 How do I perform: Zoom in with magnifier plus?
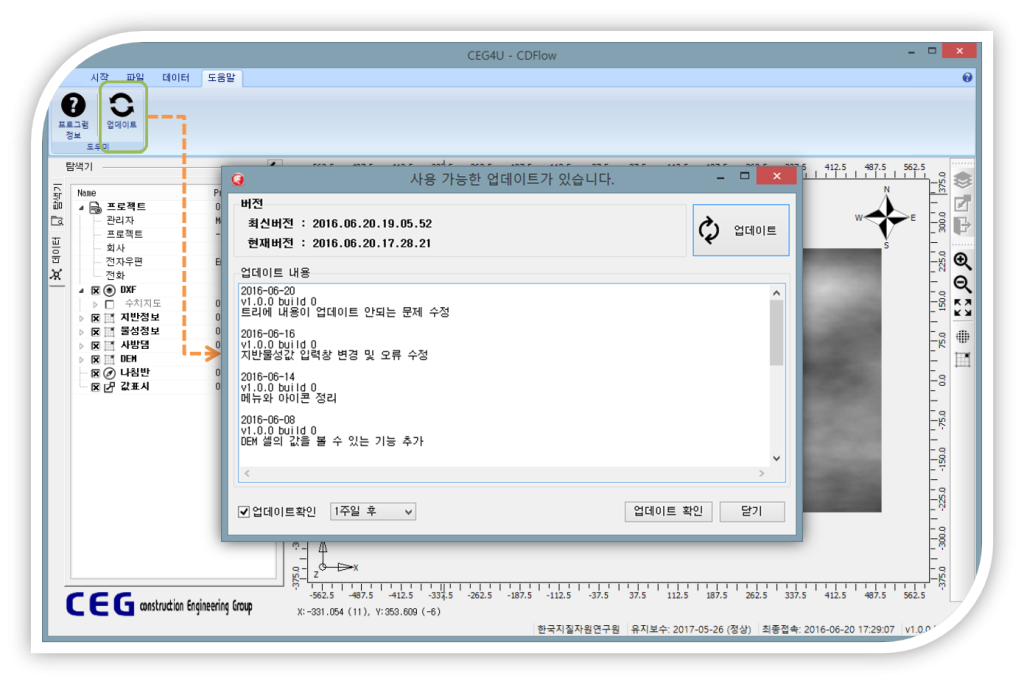pos(963,261)
